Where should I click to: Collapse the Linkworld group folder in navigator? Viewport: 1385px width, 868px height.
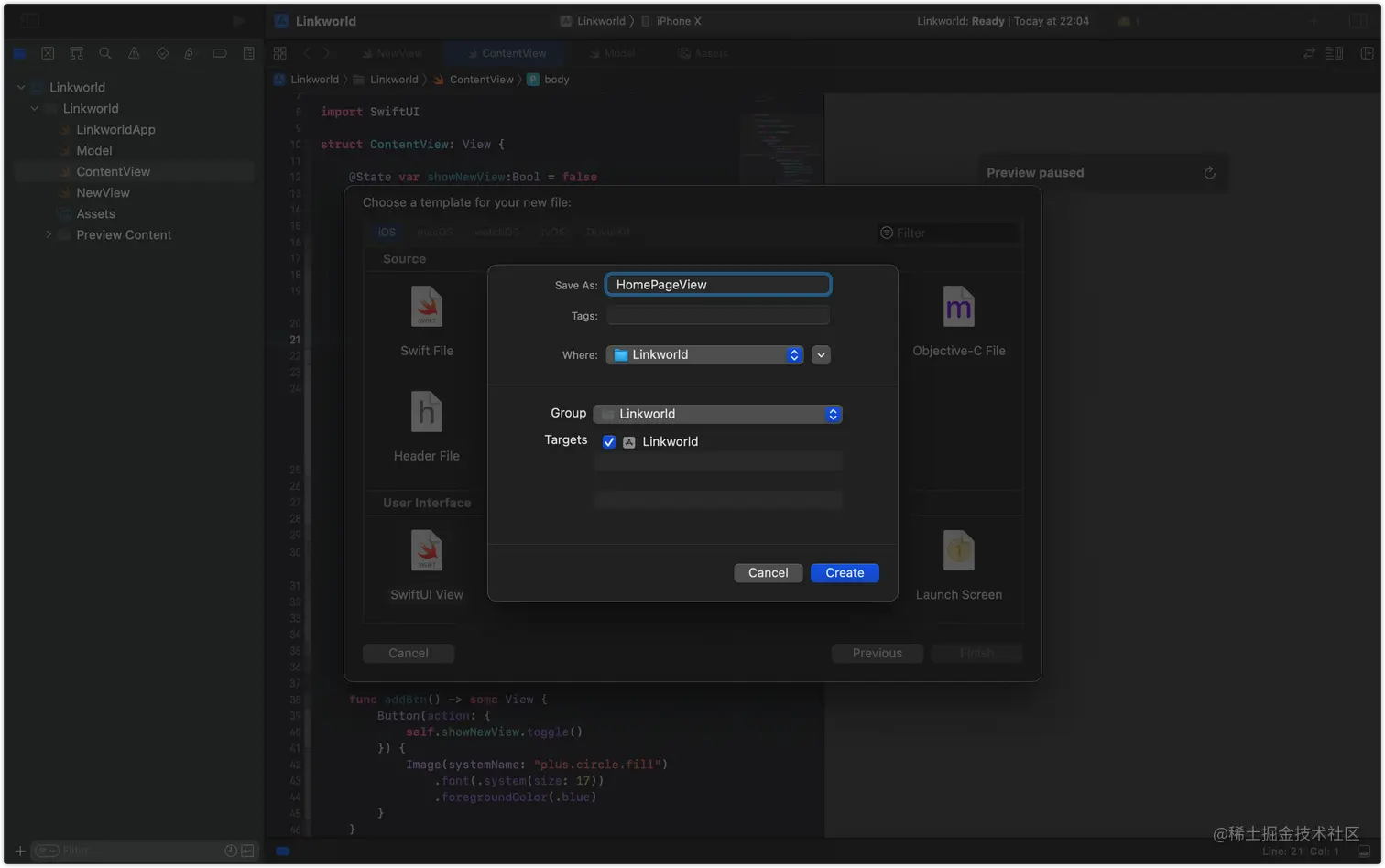click(x=35, y=108)
